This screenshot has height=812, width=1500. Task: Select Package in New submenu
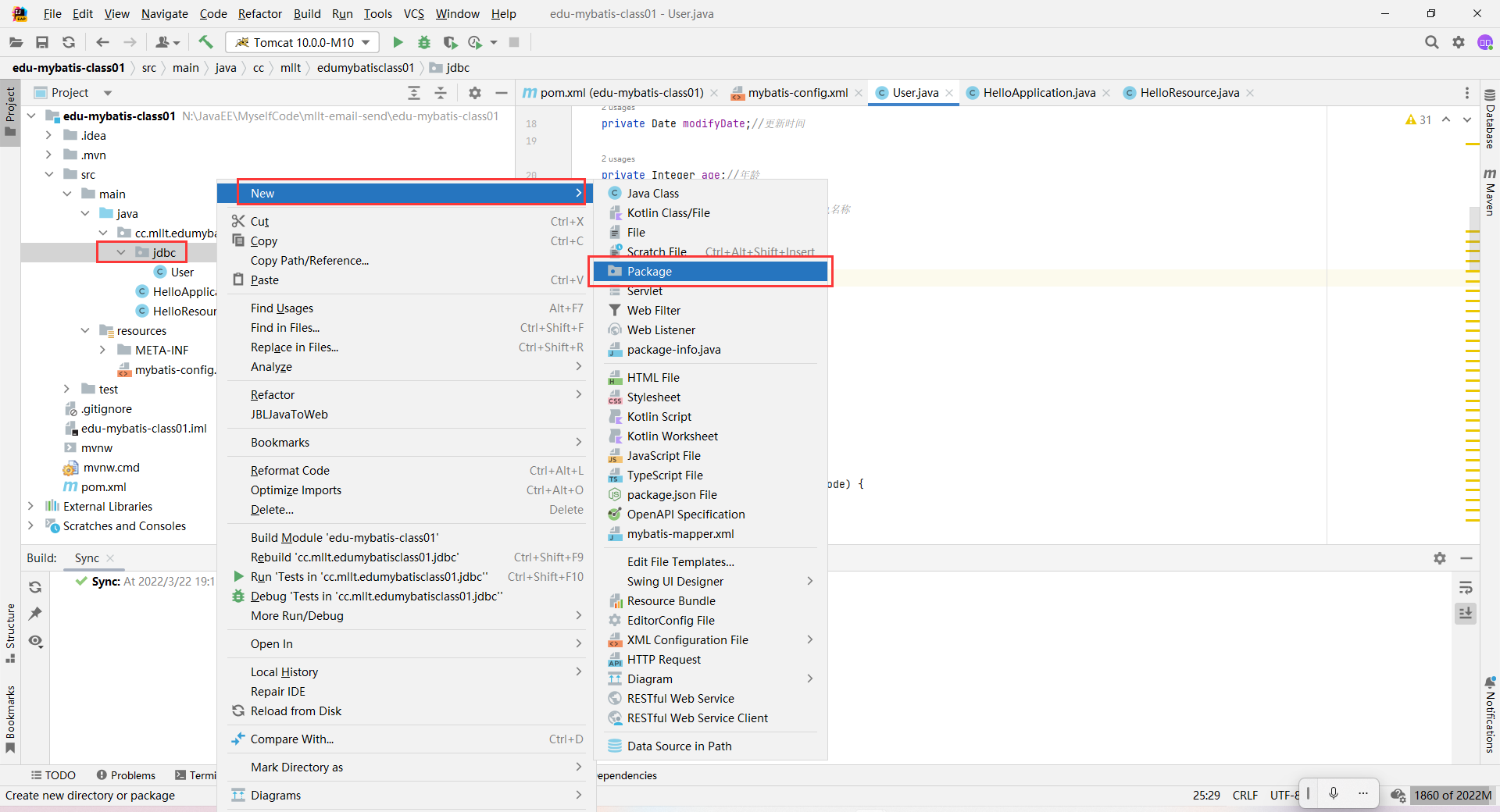710,271
